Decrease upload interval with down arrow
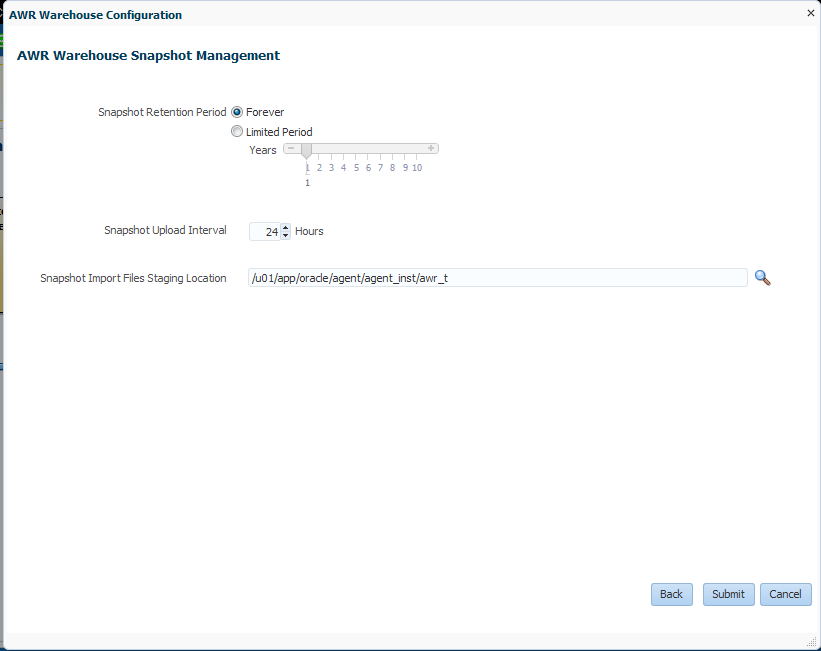Screen dimensions: 821x651 coord(285,235)
